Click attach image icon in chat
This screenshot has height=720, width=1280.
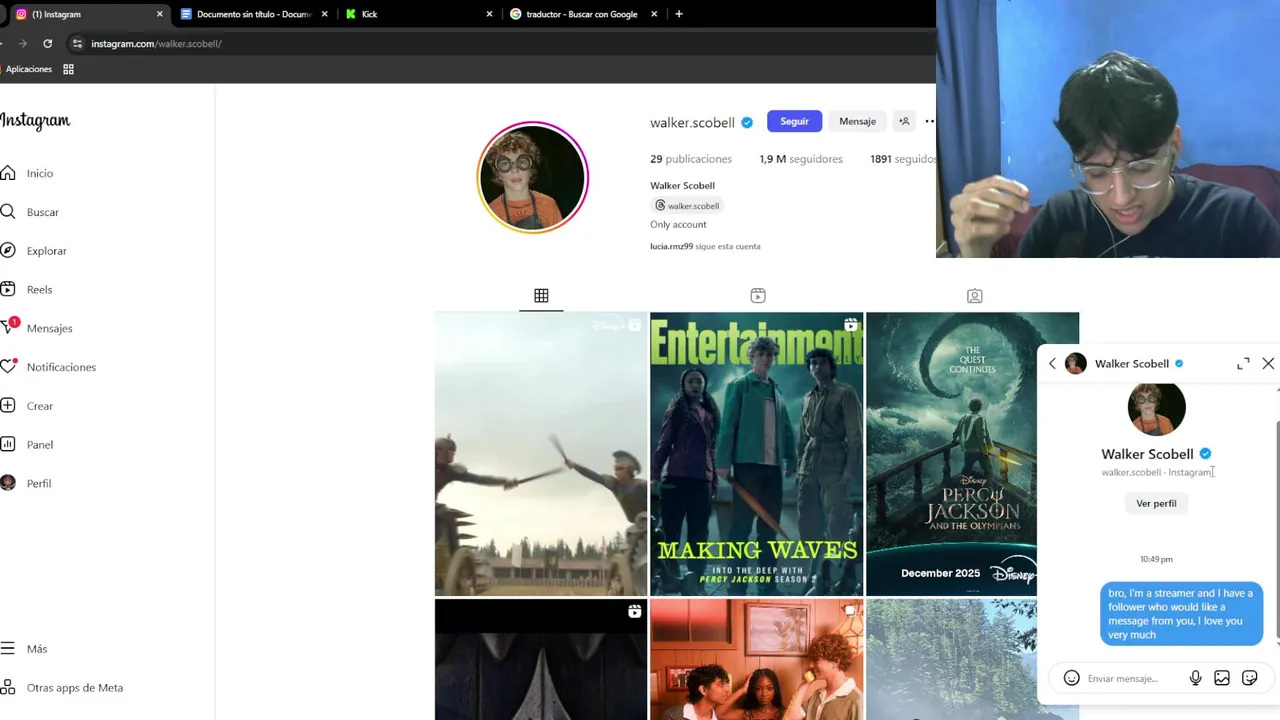point(1222,678)
